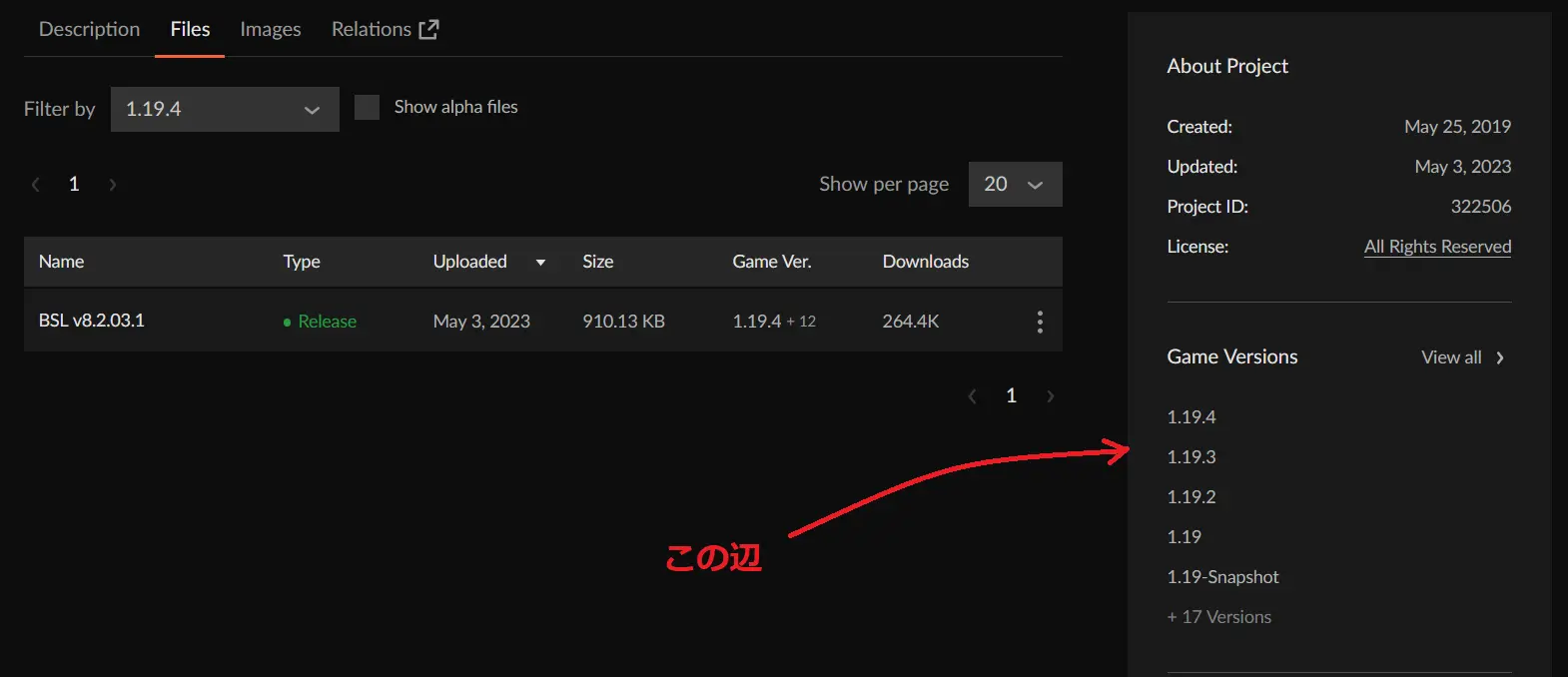Image resolution: width=1568 pixels, height=677 pixels.
Task: Click the bottom pagination previous arrow
Action: click(972, 396)
